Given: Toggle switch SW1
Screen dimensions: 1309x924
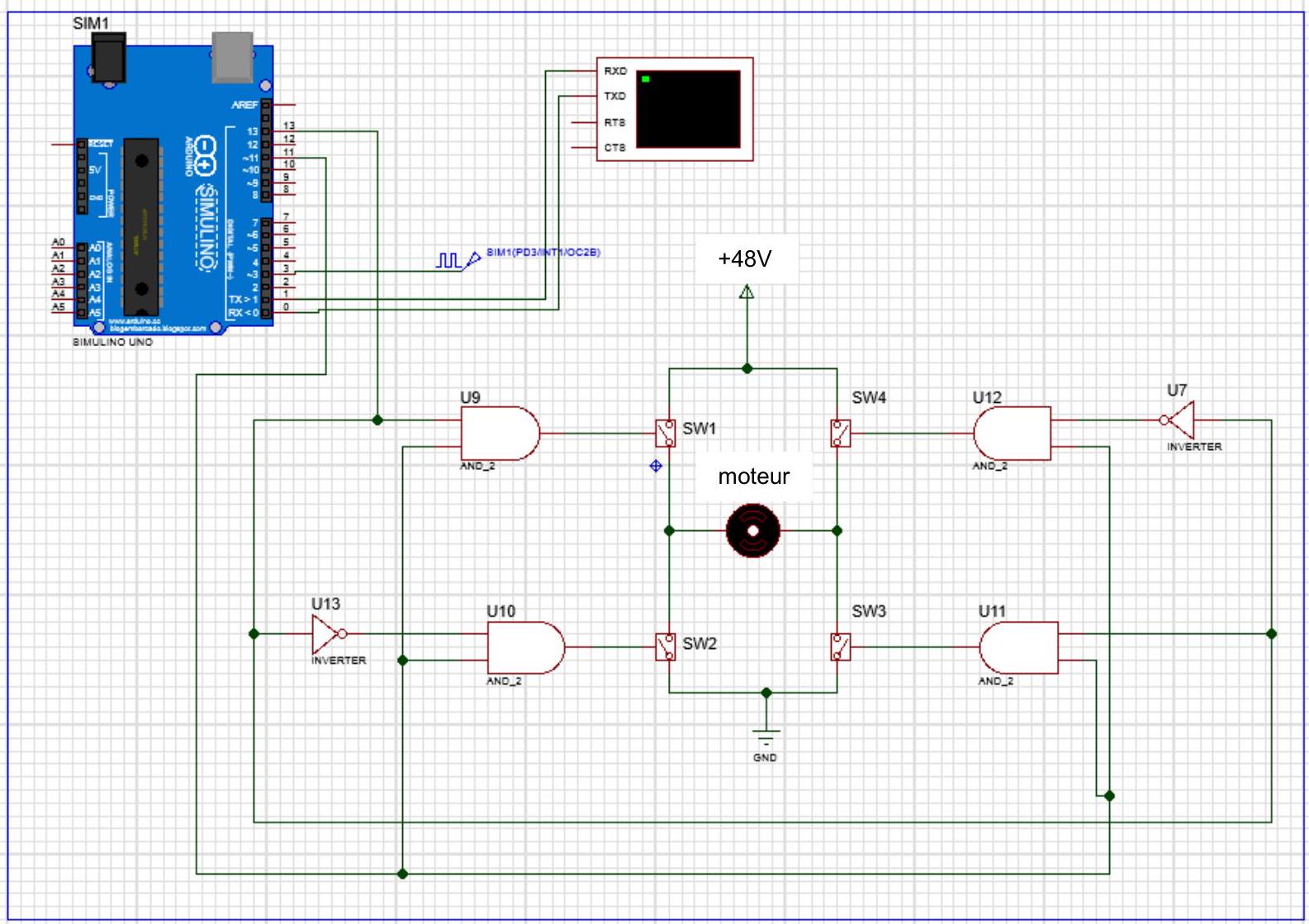Looking at the screenshot, I should pos(666,433).
